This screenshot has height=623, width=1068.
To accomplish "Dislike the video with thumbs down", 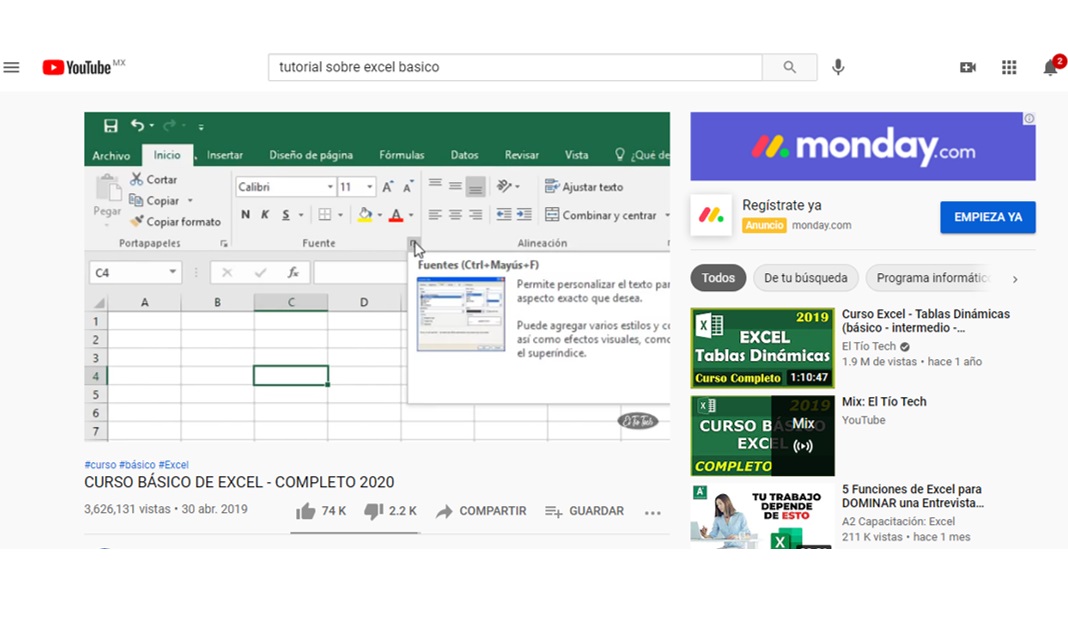I will coord(374,511).
